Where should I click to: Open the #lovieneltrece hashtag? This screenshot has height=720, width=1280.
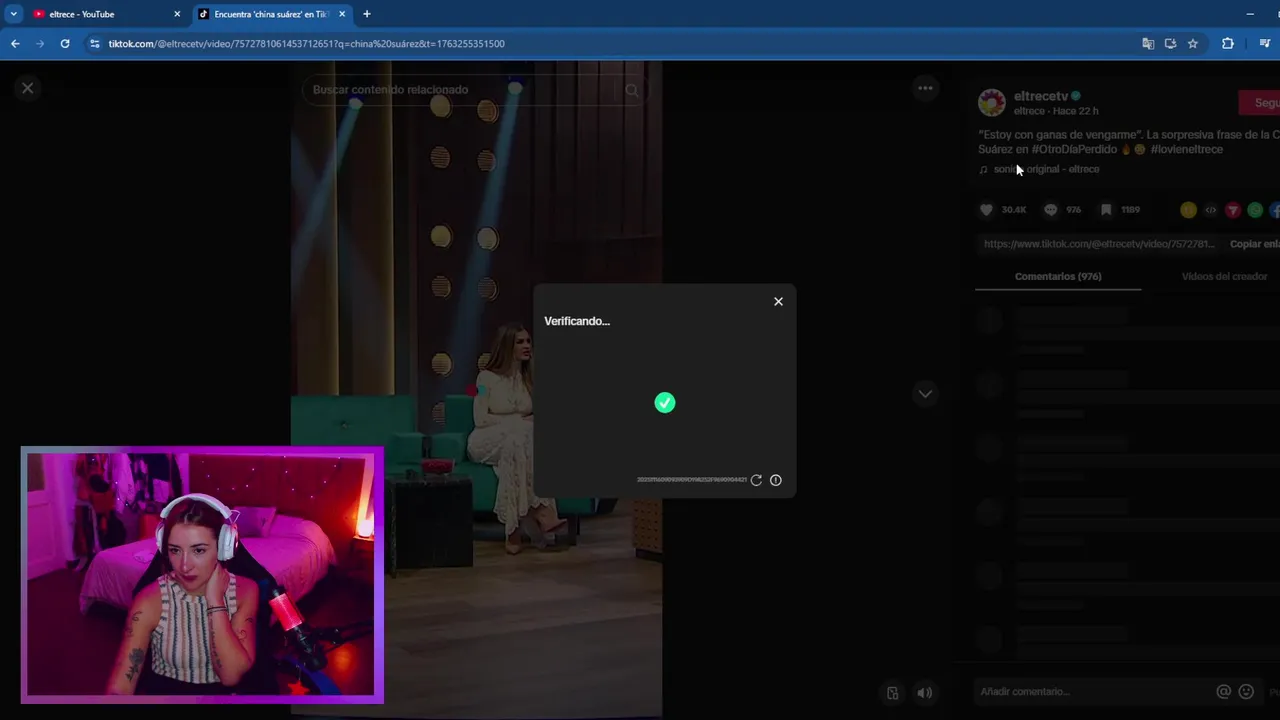pos(1186,149)
